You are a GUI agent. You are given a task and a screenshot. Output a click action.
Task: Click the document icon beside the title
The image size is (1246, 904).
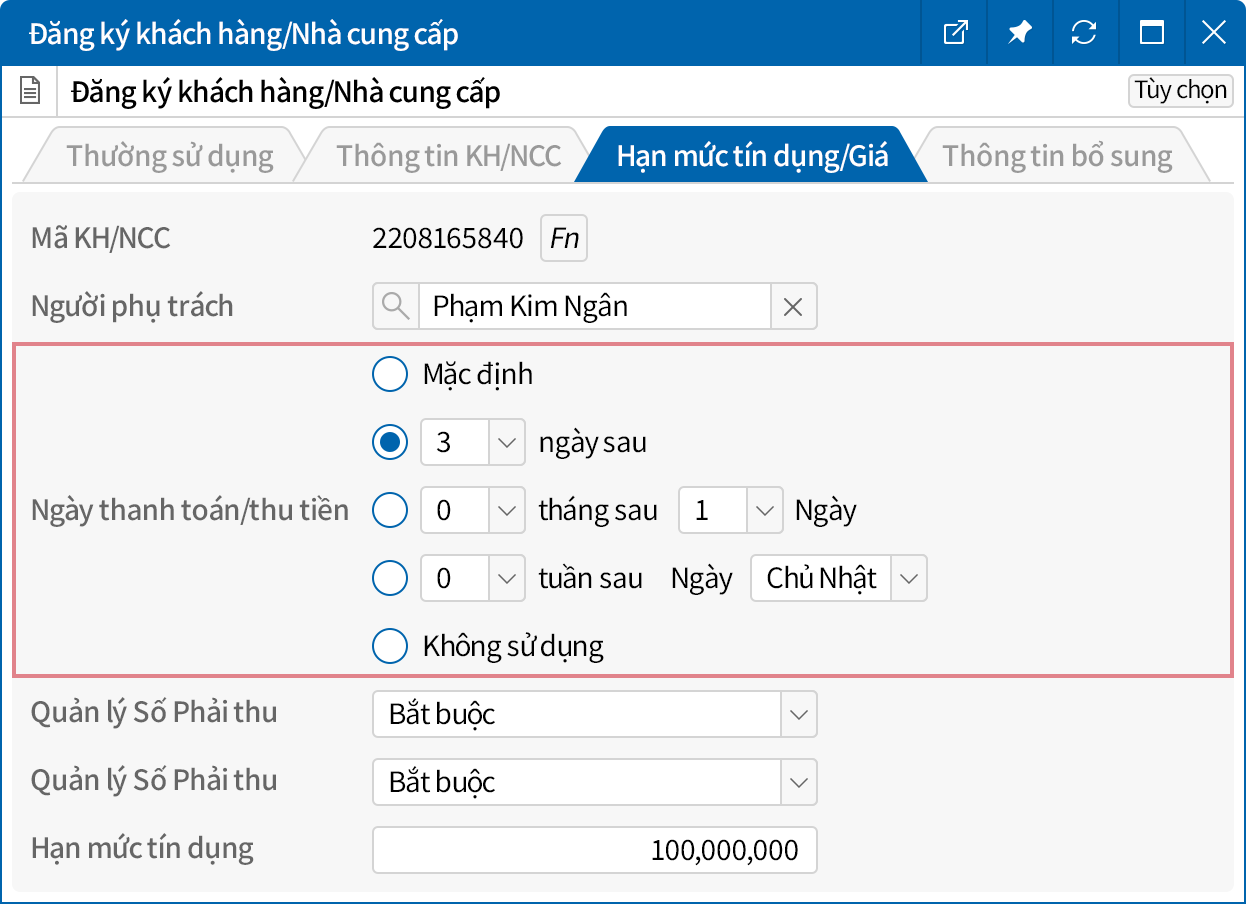pyautogui.click(x=31, y=92)
